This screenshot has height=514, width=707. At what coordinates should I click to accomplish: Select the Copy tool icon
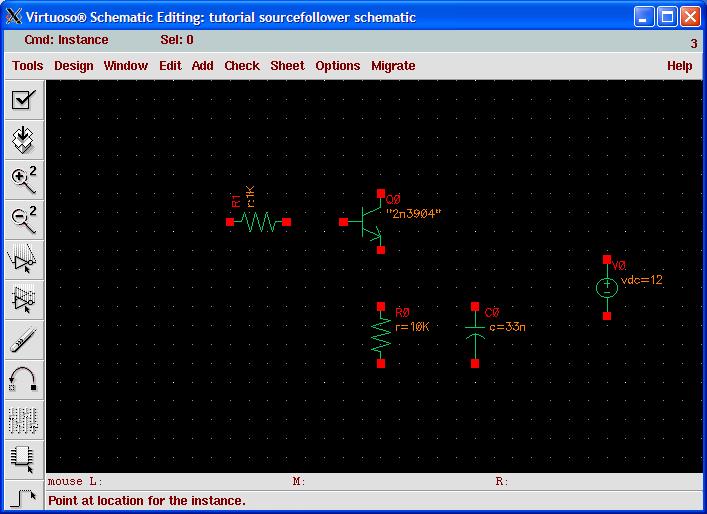pyautogui.click(x=24, y=299)
